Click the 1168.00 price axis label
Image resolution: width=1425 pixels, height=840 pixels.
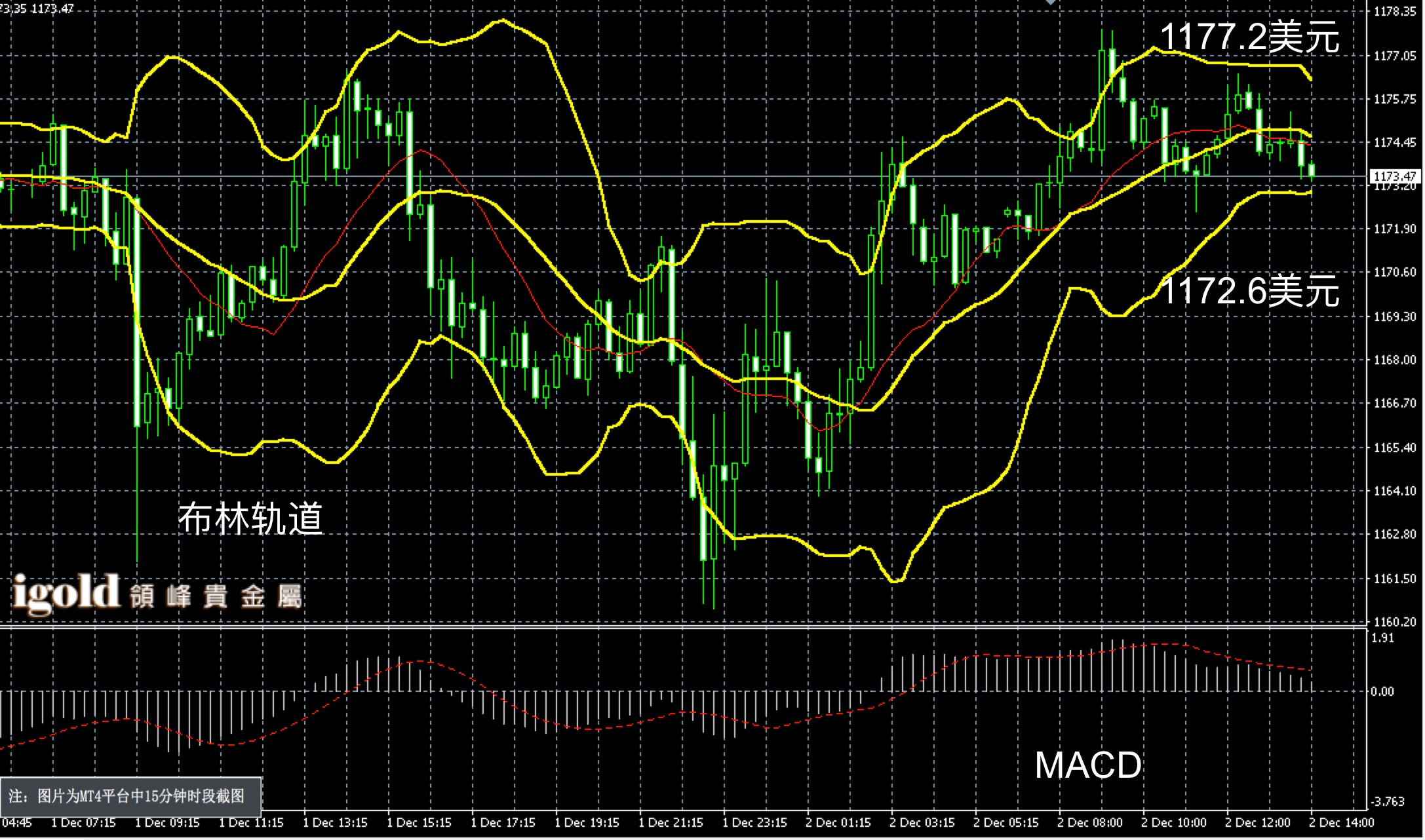(x=1394, y=360)
